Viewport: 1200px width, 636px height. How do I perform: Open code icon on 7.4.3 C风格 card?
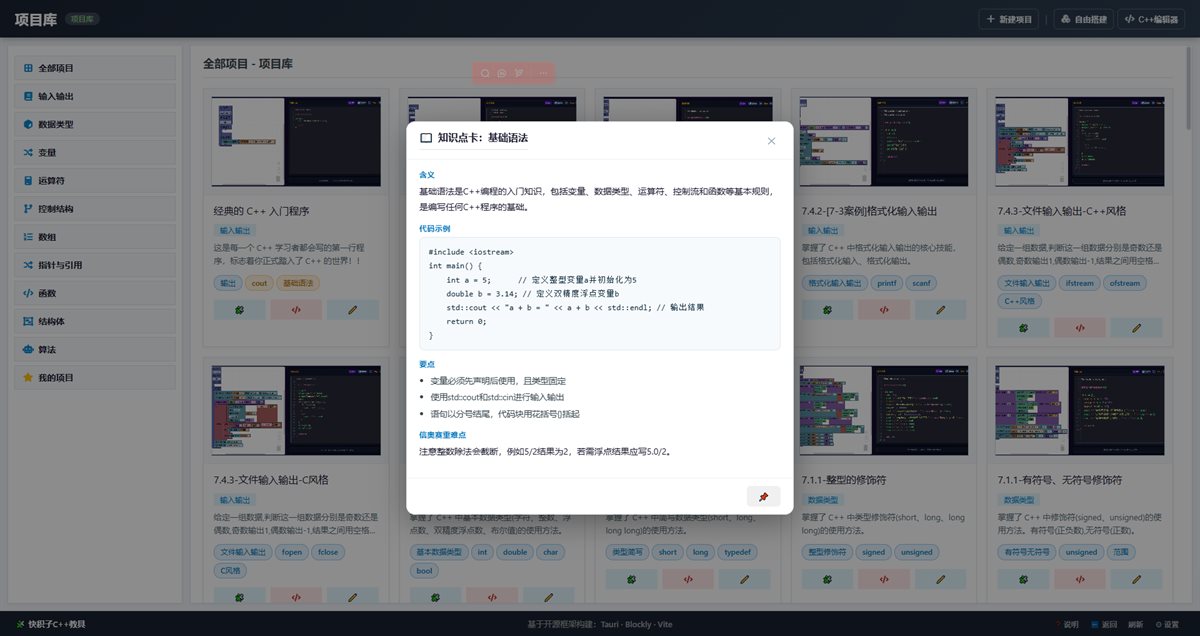pos(296,597)
